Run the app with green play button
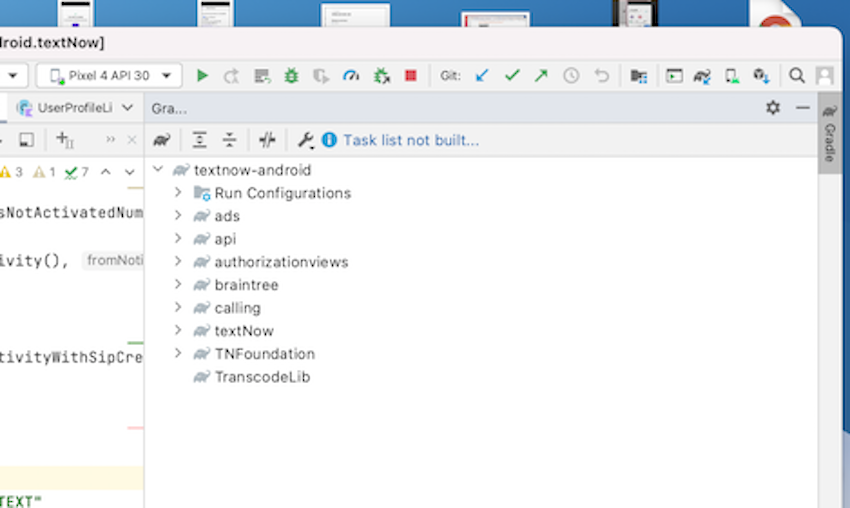 point(202,76)
